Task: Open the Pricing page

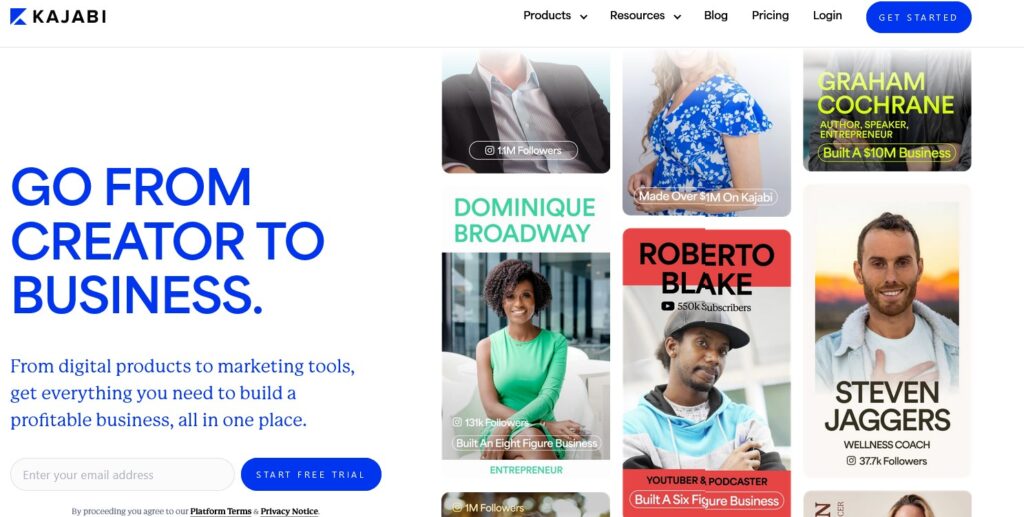Action: click(770, 16)
